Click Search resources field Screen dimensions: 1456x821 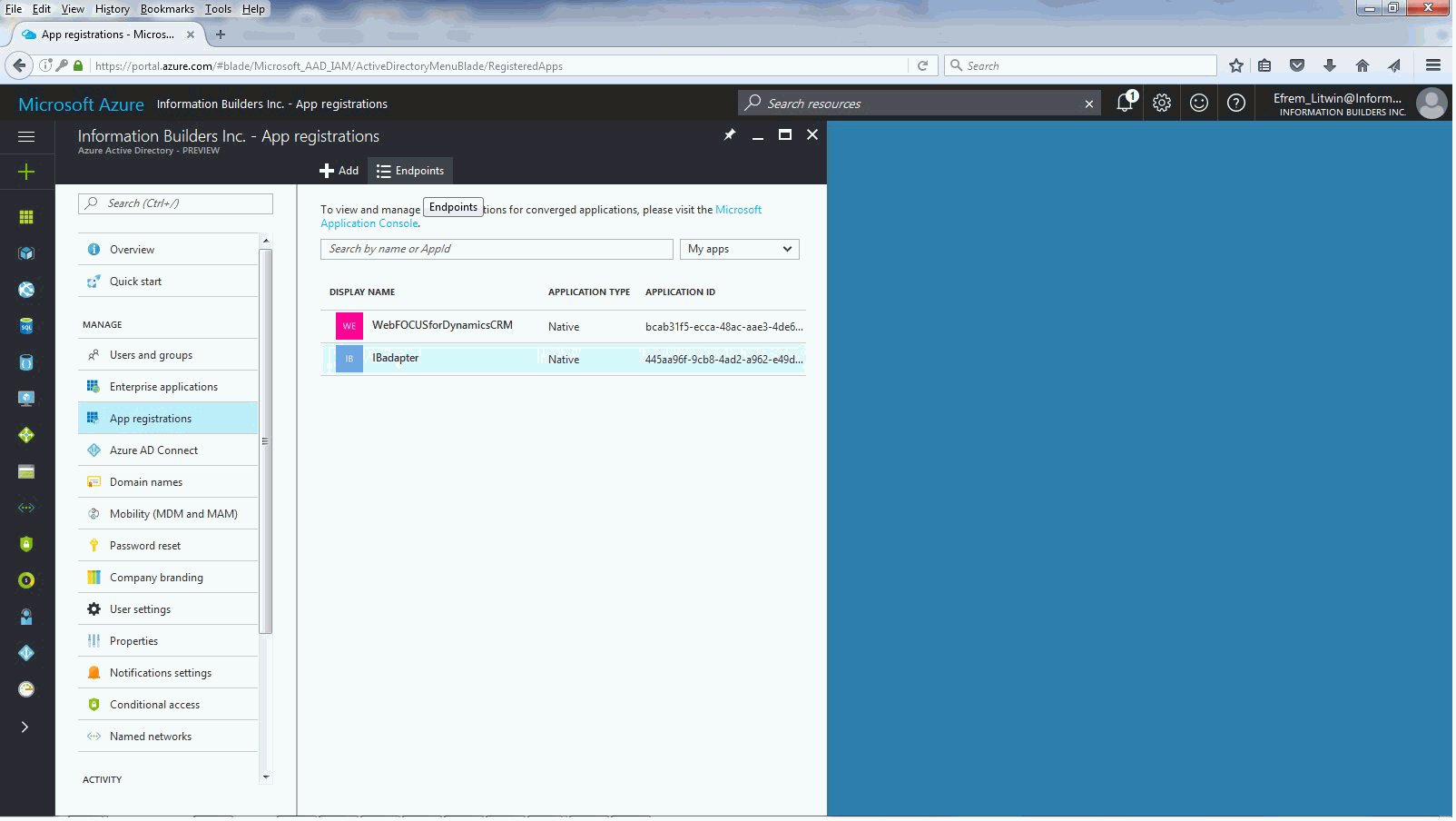pyautogui.click(x=910, y=104)
